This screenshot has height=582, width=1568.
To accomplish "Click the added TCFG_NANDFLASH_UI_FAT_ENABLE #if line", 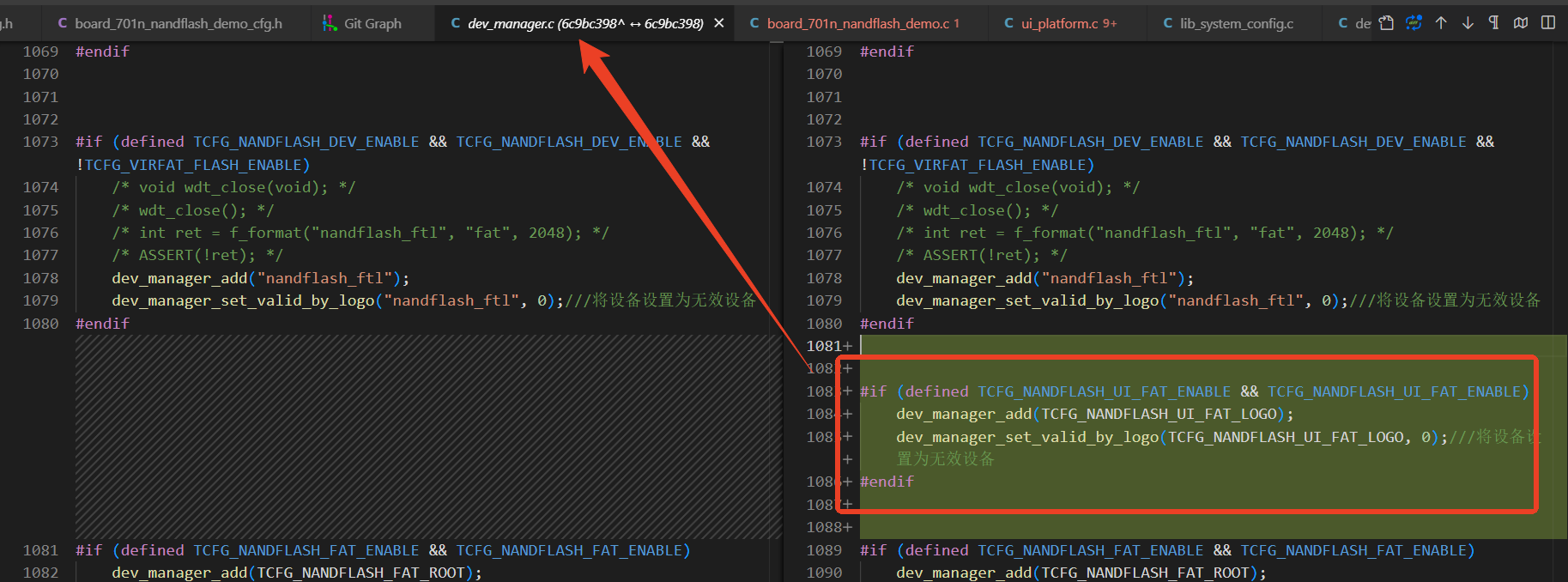I will click(x=1195, y=391).
